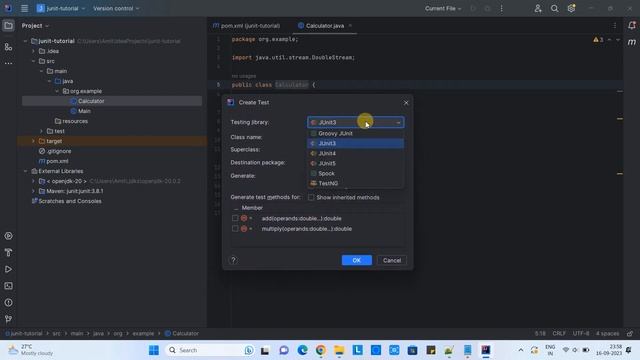Confirm with the OK button
640x360 pixels.
(x=356, y=260)
